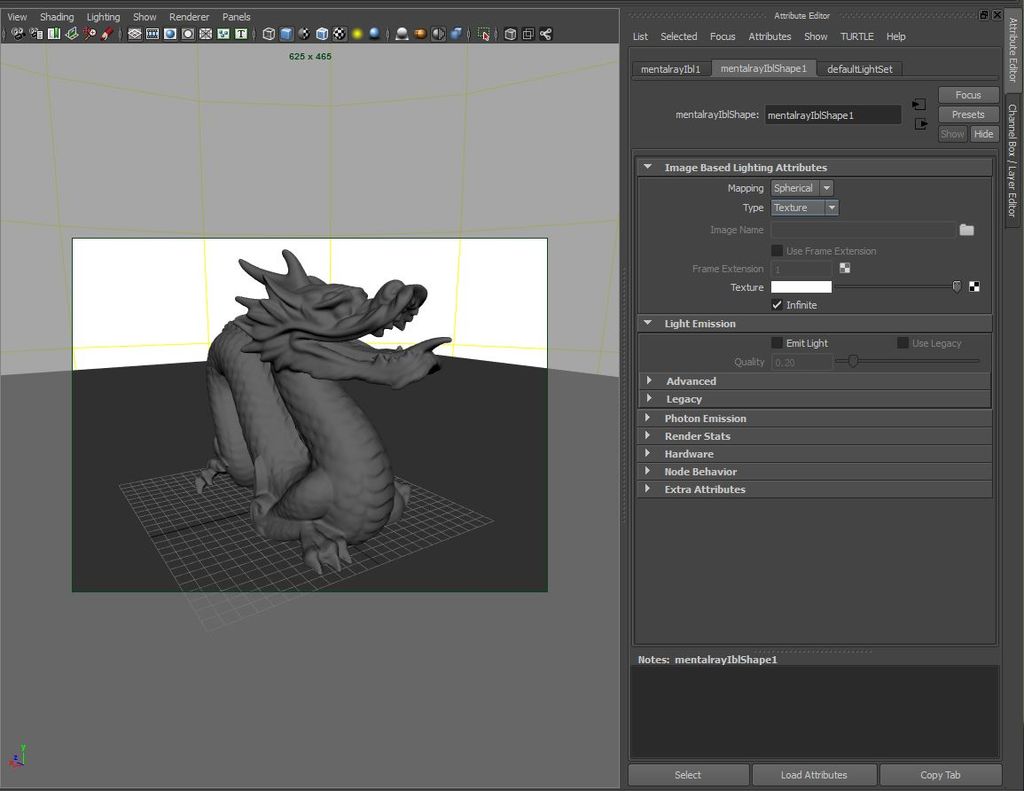Screen dimensions: 1024x791
Task: Enable wireframe display mode icon
Action: (x=269, y=34)
